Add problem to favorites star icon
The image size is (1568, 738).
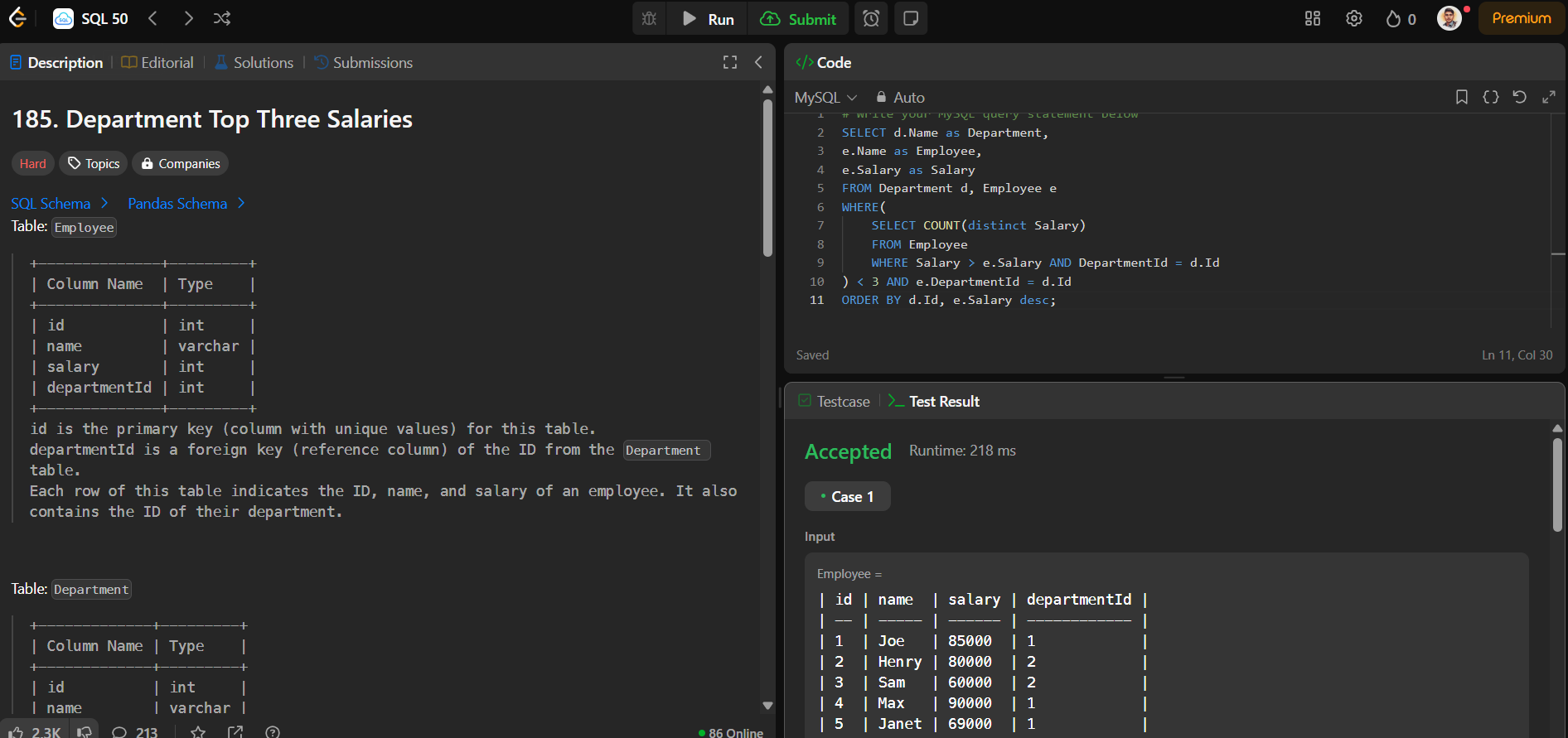(198, 731)
